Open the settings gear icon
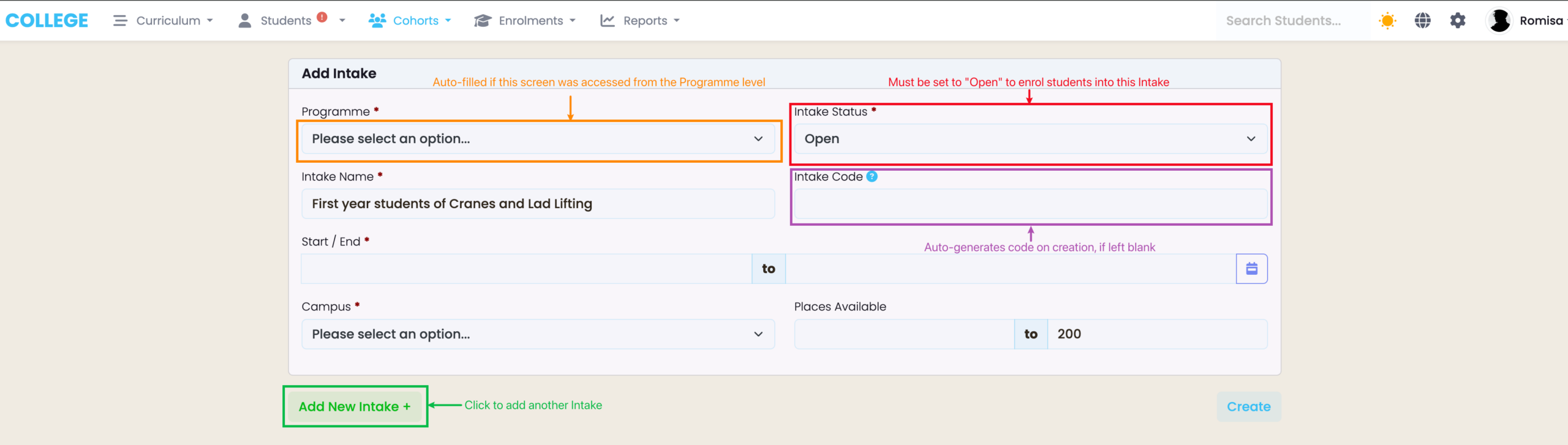1568x445 pixels. [x=1458, y=21]
